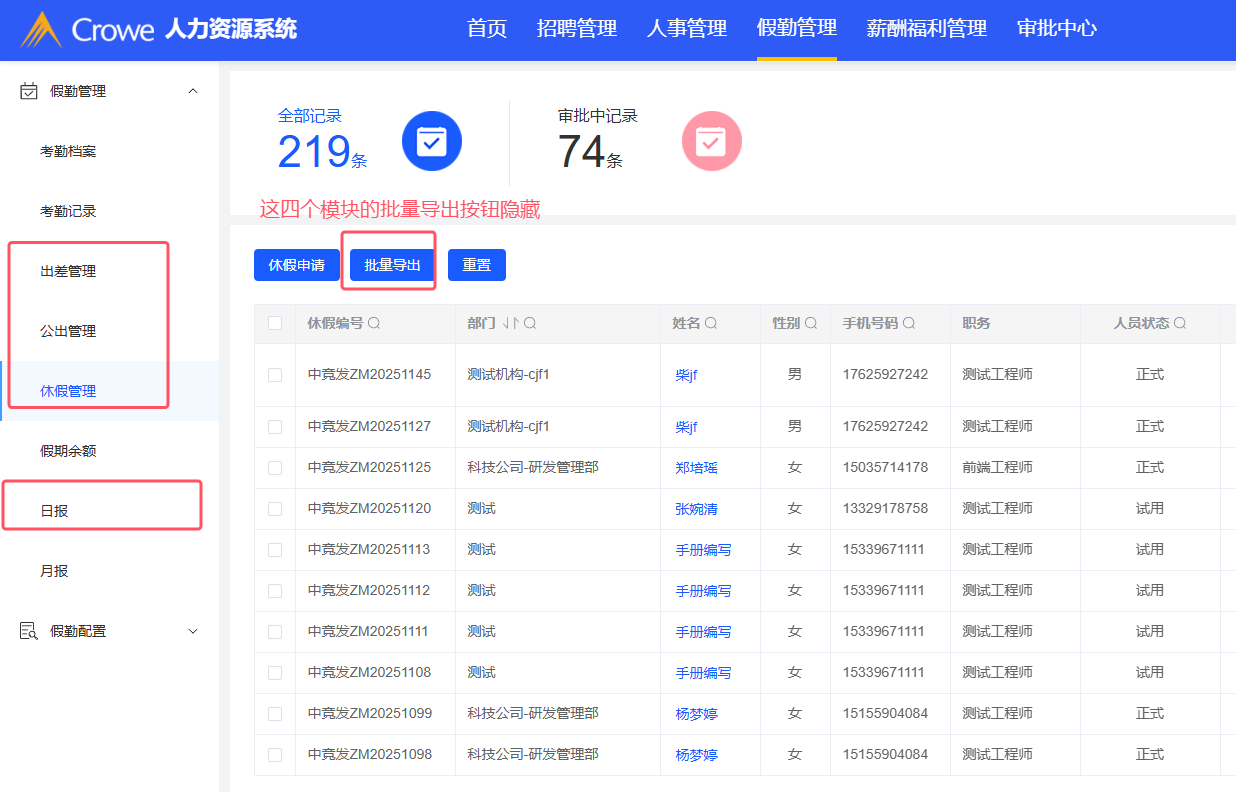Viewport: 1236px width, 792px height.
Task: Open the 薪酬福利管理 top menu
Action: tap(926, 29)
